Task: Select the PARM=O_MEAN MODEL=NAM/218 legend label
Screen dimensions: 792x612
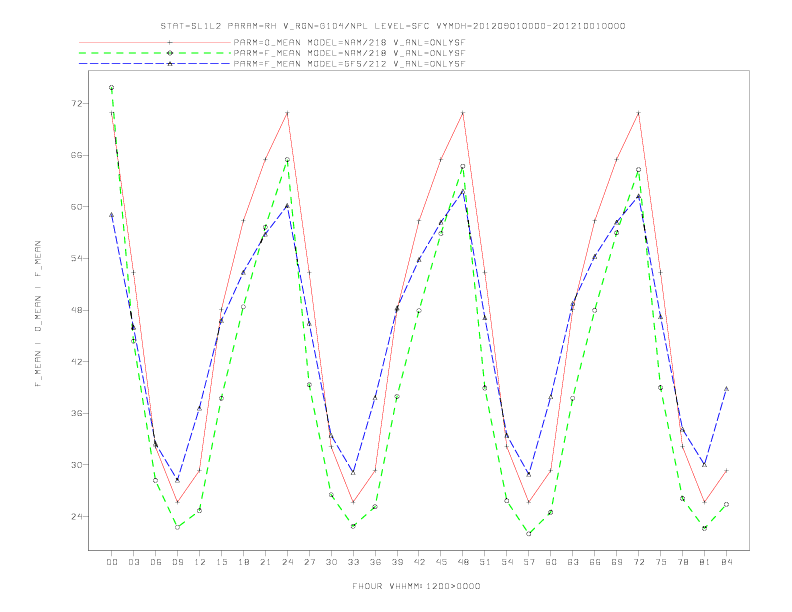Action: [349, 42]
